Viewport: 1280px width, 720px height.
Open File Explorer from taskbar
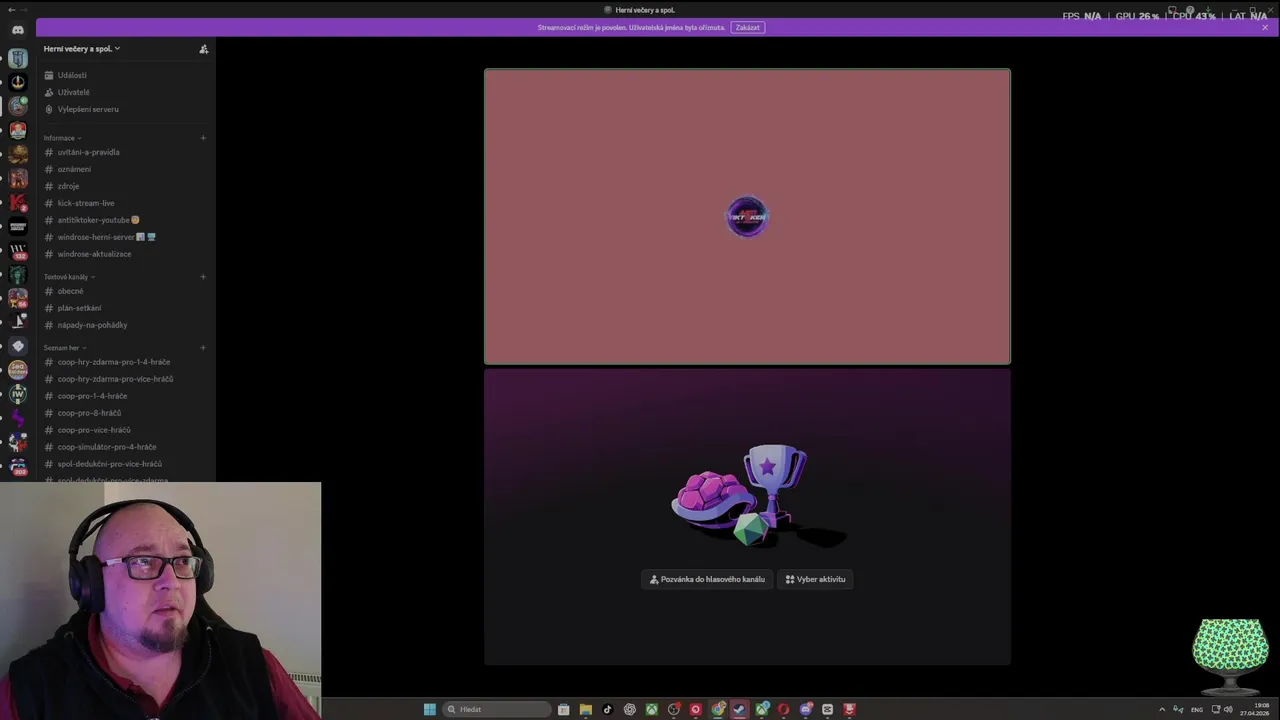pyautogui.click(x=586, y=709)
